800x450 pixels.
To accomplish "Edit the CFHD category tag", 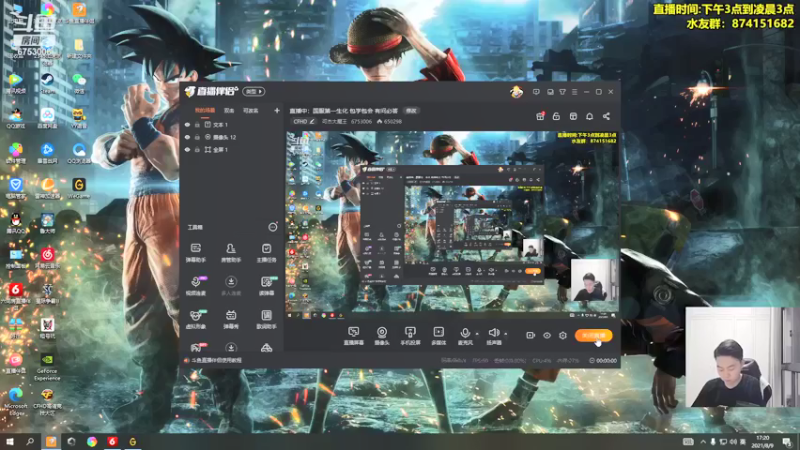I will click(x=304, y=121).
